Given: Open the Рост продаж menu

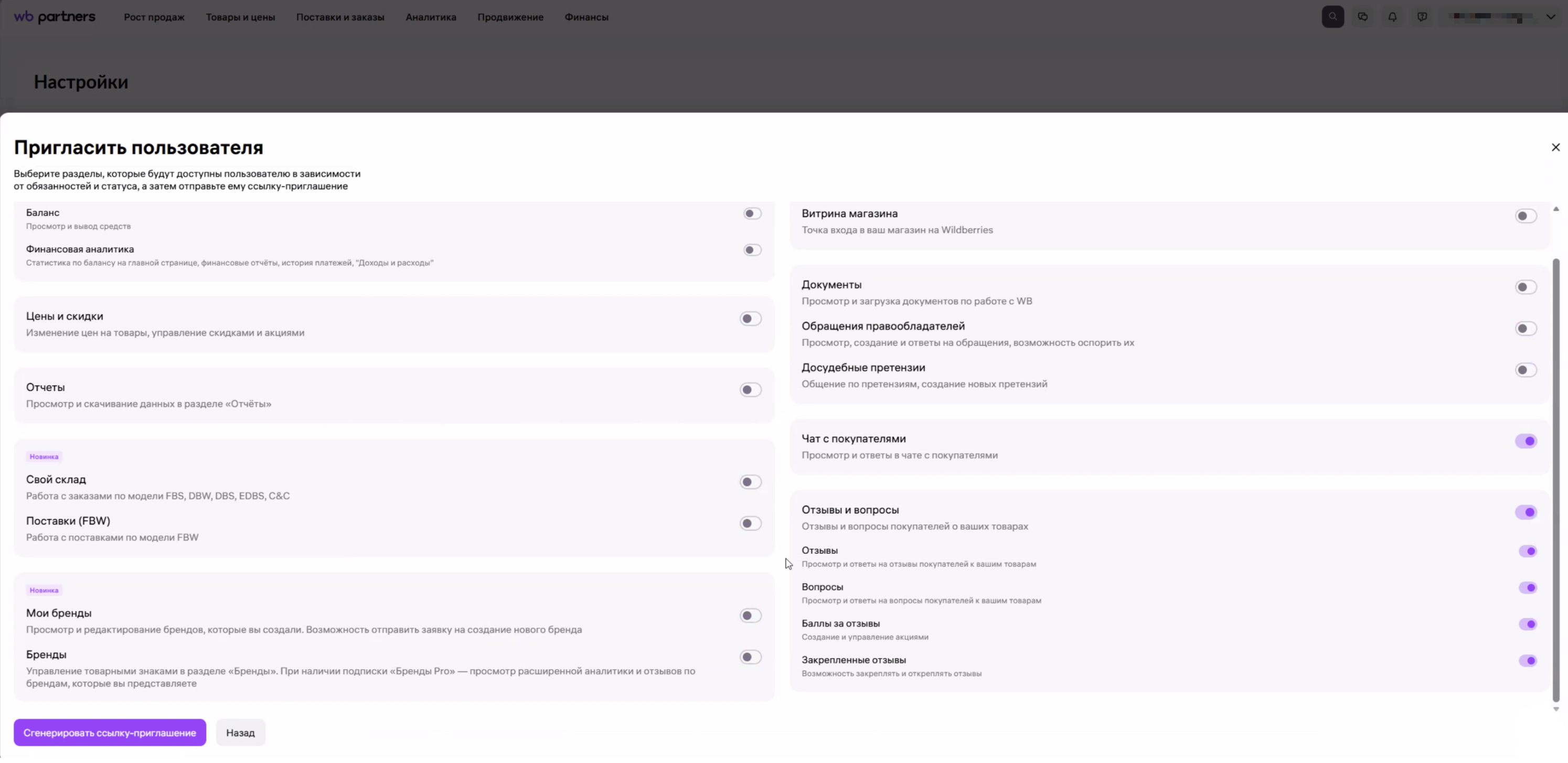Looking at the screenshot, I should (x=154, y=17).
